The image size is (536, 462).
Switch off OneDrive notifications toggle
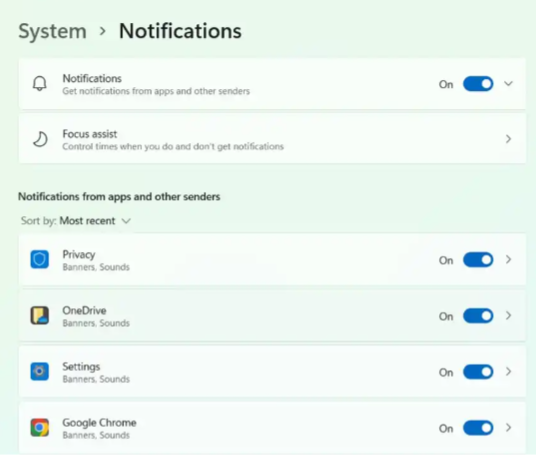478,316
